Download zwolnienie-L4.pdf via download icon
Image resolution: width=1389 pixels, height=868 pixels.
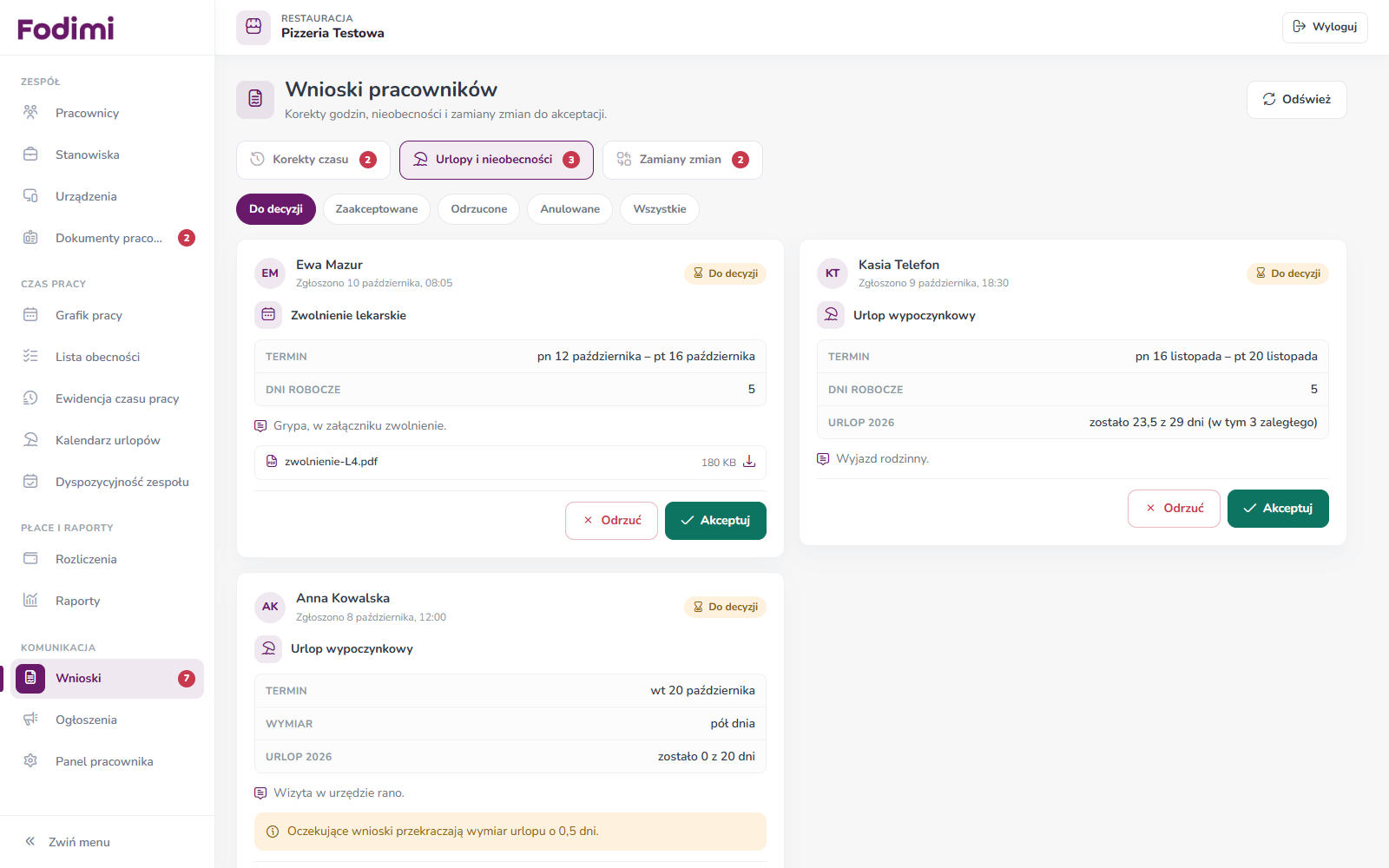pyautogui.click(x=749, y=462)
